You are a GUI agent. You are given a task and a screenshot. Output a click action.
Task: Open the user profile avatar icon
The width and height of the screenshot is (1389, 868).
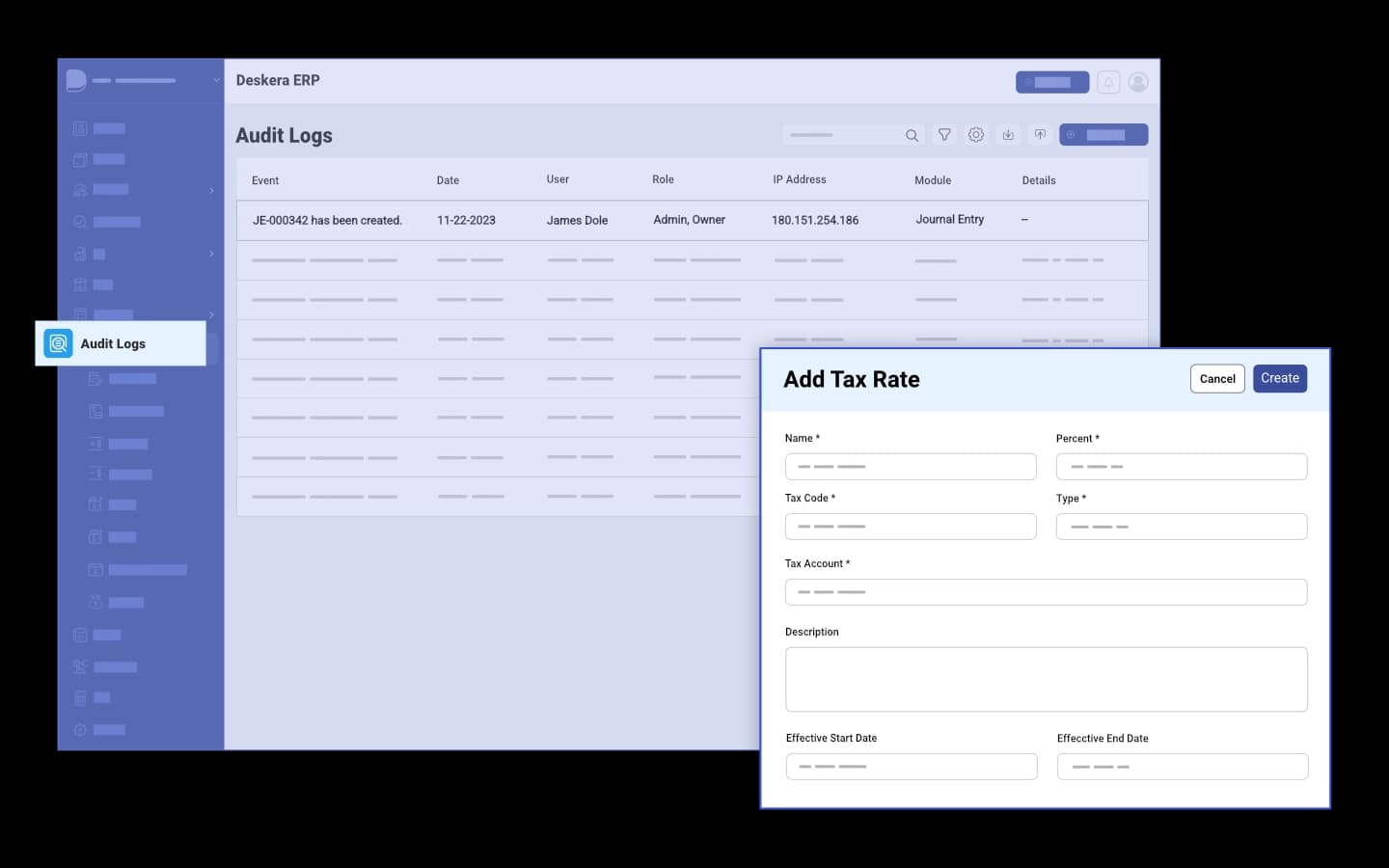pos(1138,83)
